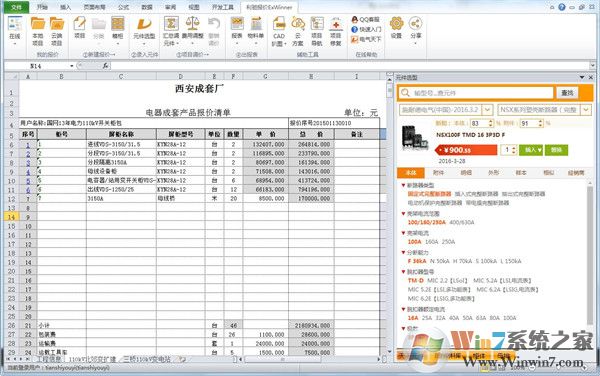Open QQ客服 customer service
The height and width of the screenshot is (376, 600).
click(365, 20)
